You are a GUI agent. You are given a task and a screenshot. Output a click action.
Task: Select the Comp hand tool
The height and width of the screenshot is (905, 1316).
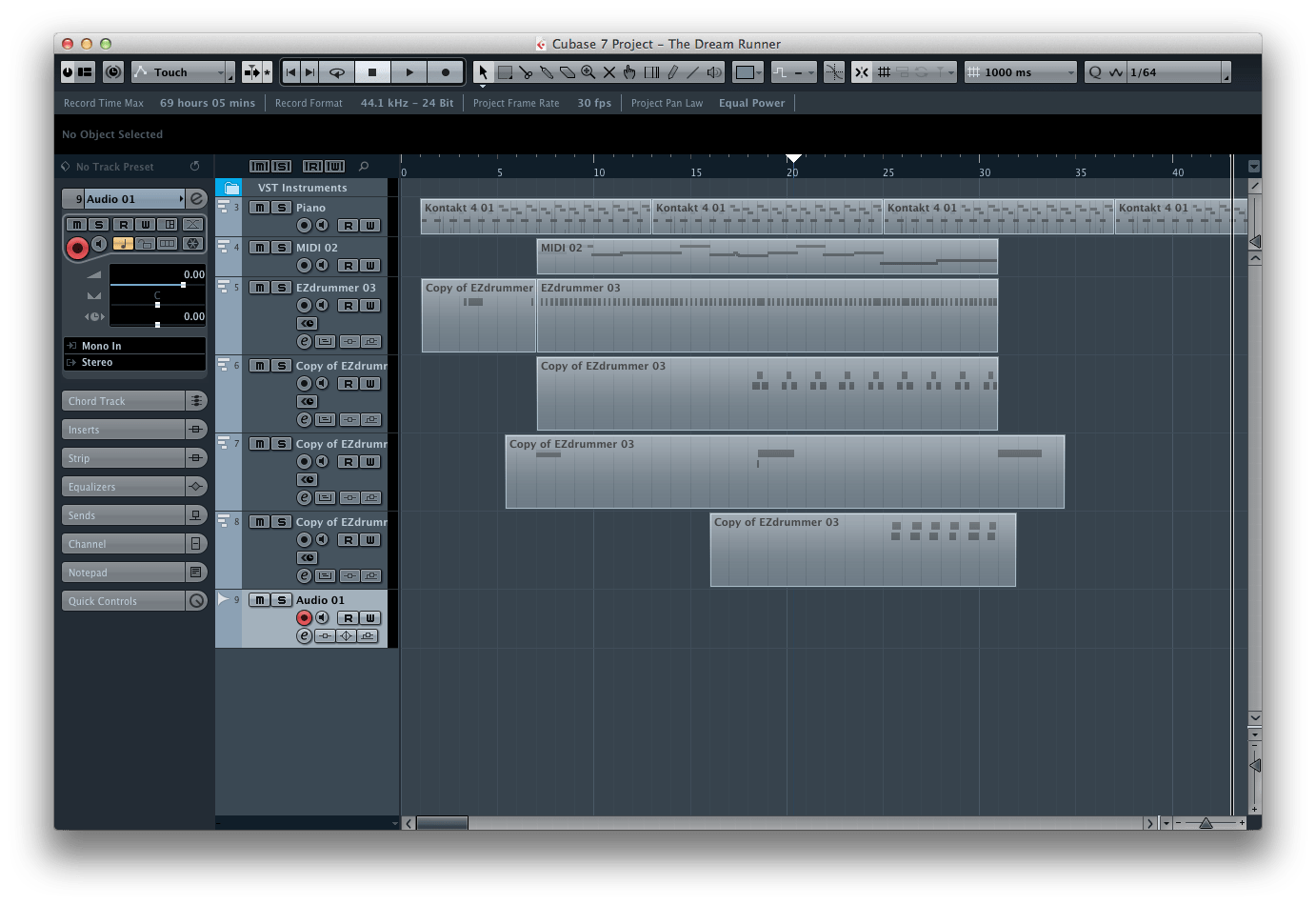(x=630, y=72)
